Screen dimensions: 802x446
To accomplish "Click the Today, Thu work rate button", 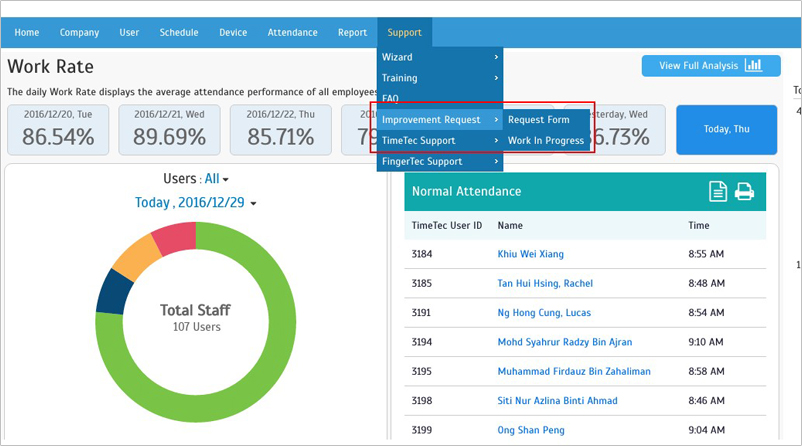I will (726, 129).
